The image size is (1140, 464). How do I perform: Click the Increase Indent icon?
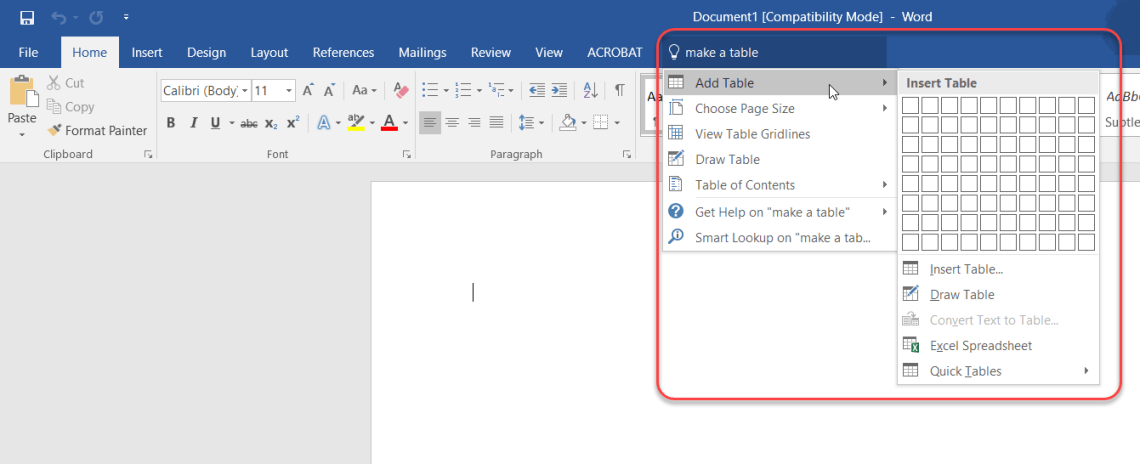(x=559, y=91)
